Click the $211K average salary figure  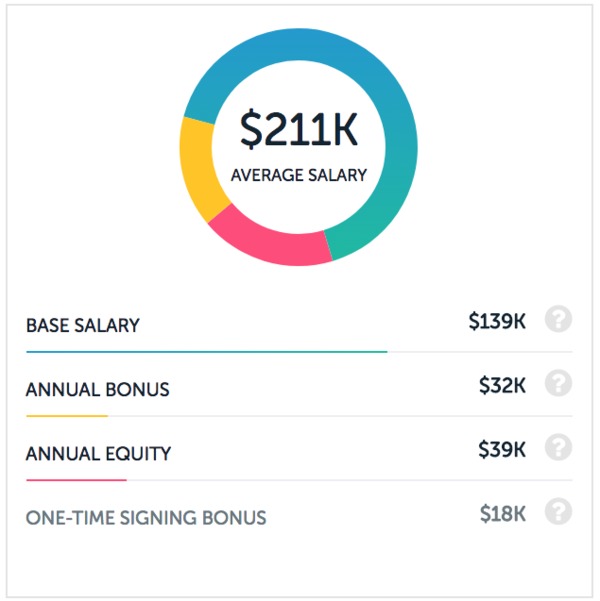pos(299,130)
